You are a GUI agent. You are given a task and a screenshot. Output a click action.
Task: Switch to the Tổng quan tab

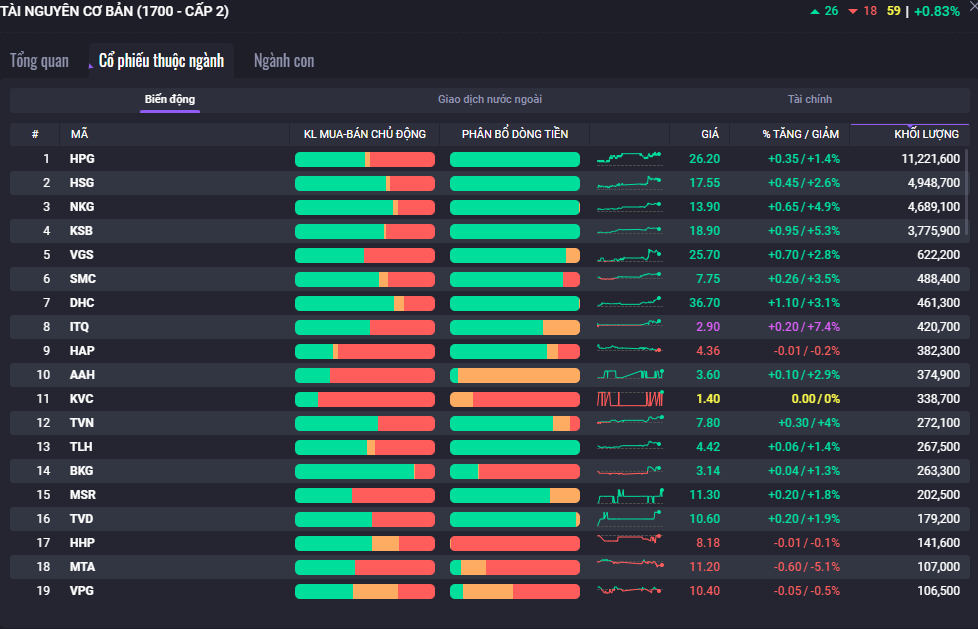pos(40,61)
